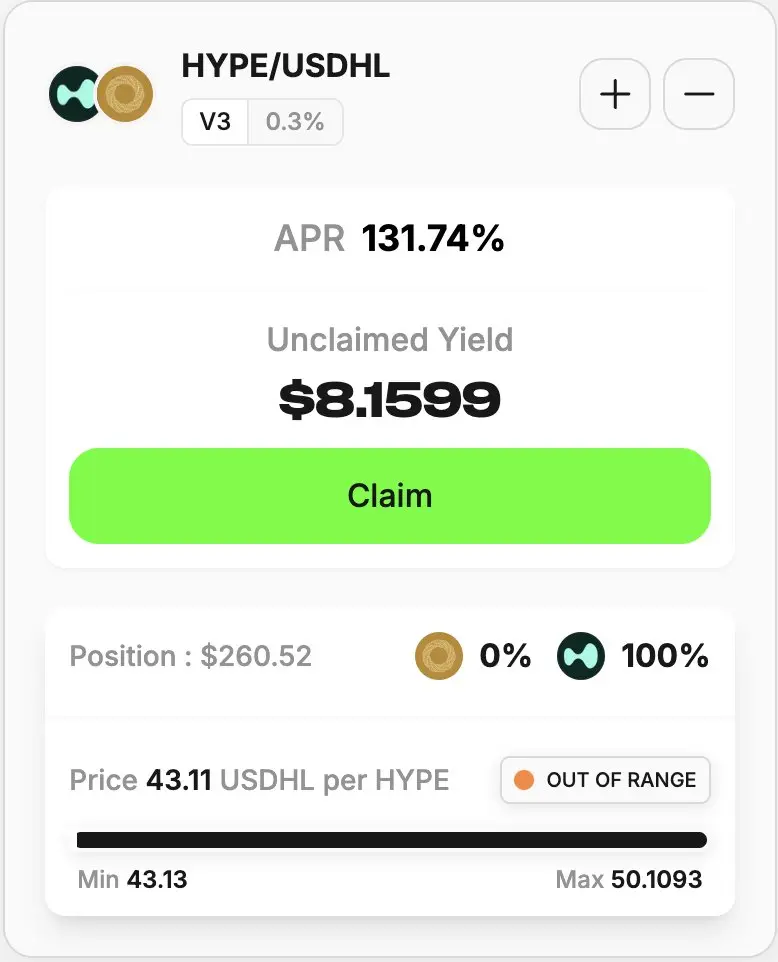Click the orange status dot indicator

tap(523, 780)
